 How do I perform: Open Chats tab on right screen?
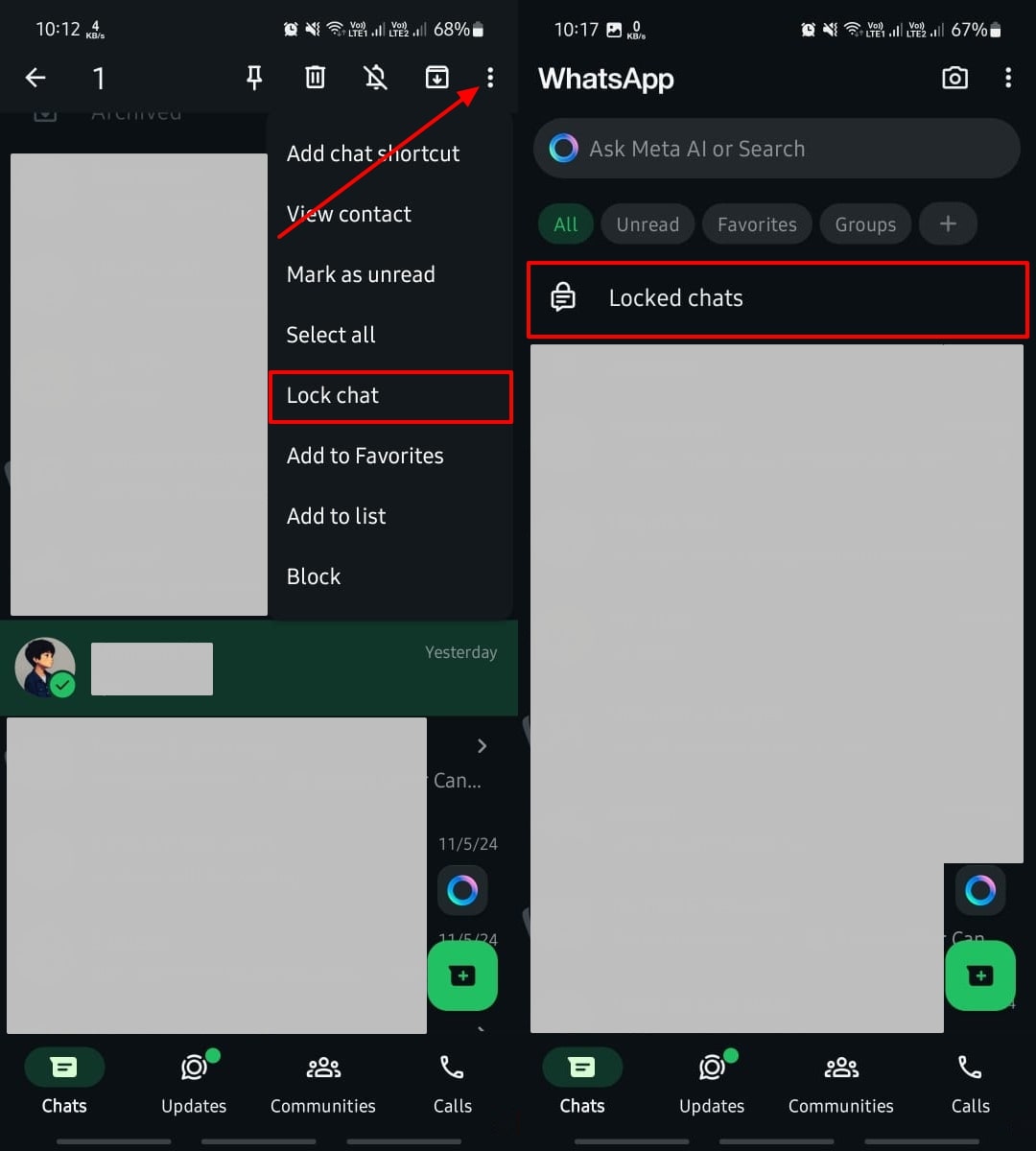pyautogui.click(x=582, y=1084)
